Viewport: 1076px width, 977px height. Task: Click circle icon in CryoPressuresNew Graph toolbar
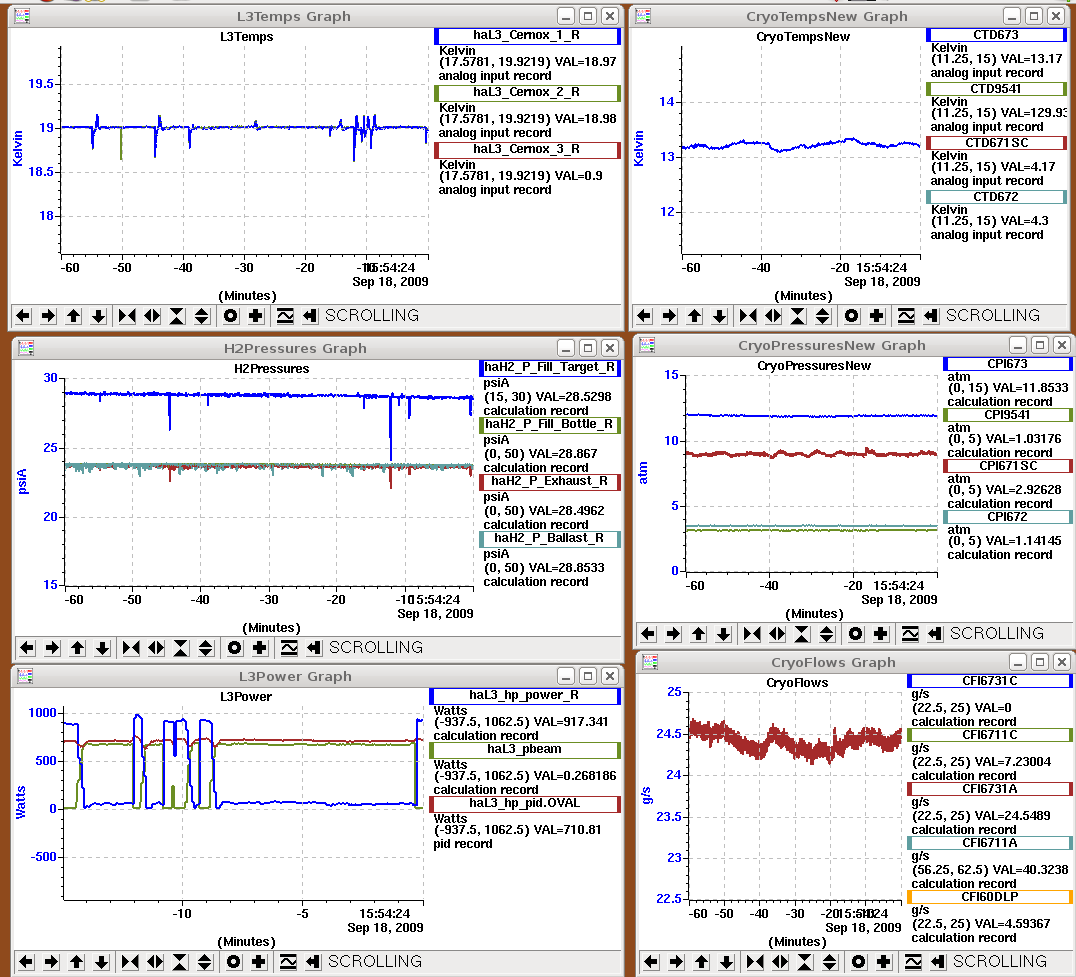[x=856, y=634]
